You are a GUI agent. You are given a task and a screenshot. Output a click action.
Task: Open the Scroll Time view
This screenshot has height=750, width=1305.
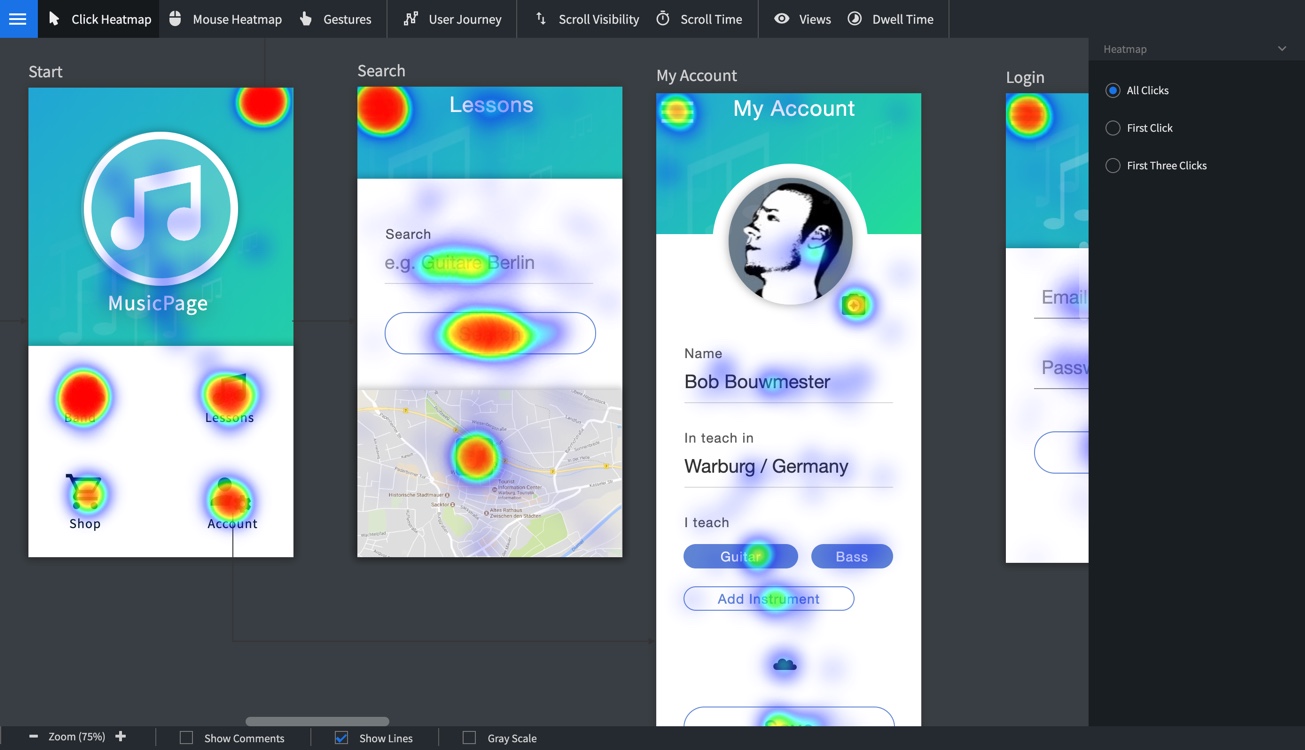(x=699, y=19)
